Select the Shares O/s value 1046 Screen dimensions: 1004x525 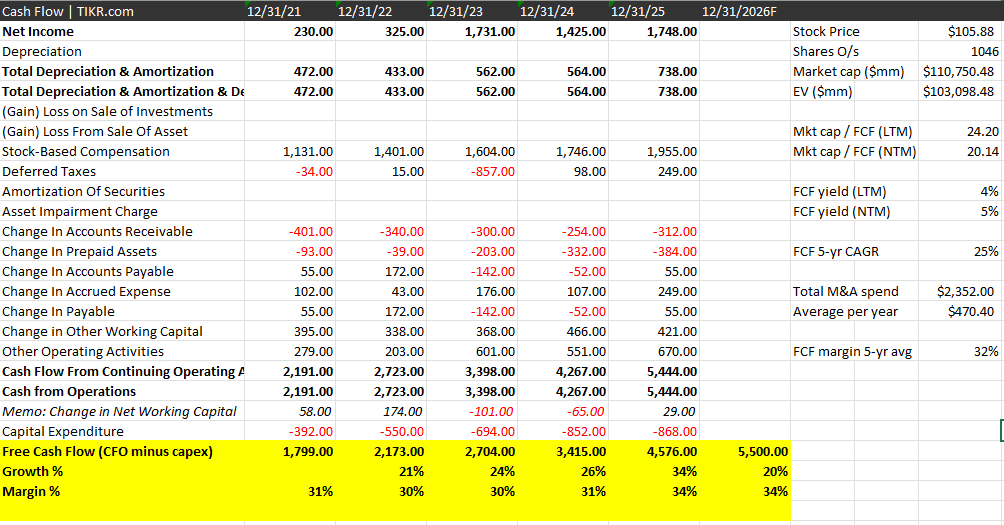click(984, 51)
